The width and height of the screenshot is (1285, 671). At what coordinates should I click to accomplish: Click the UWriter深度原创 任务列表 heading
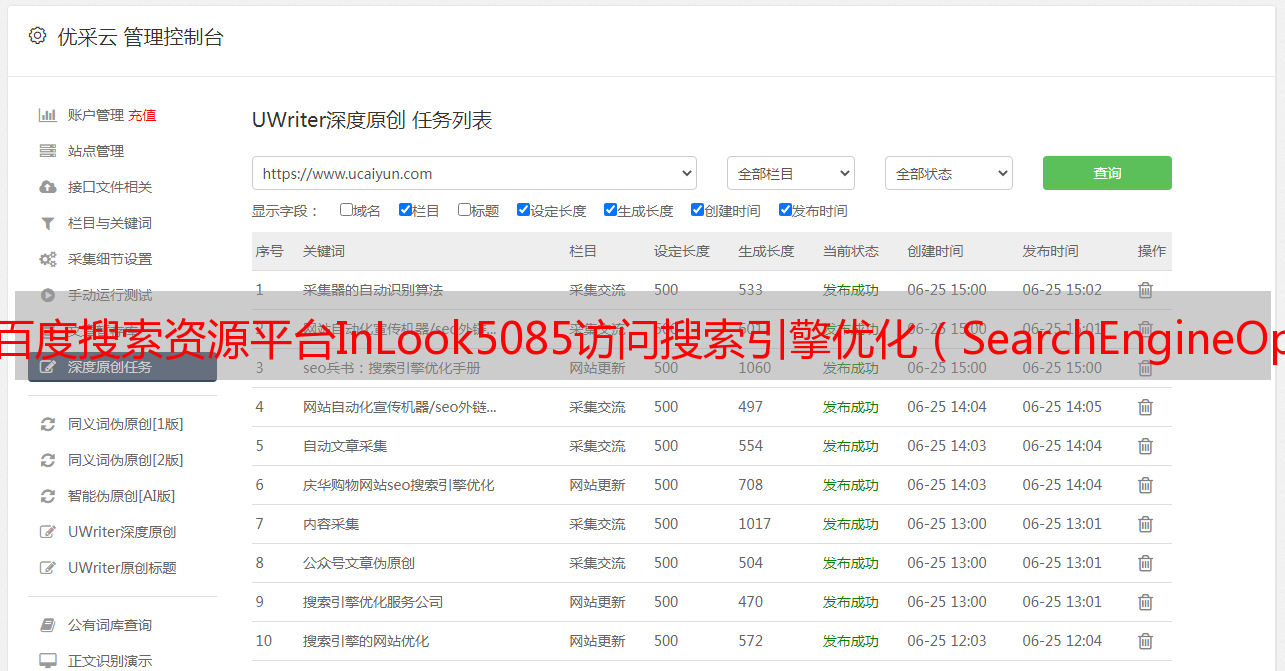372,121
